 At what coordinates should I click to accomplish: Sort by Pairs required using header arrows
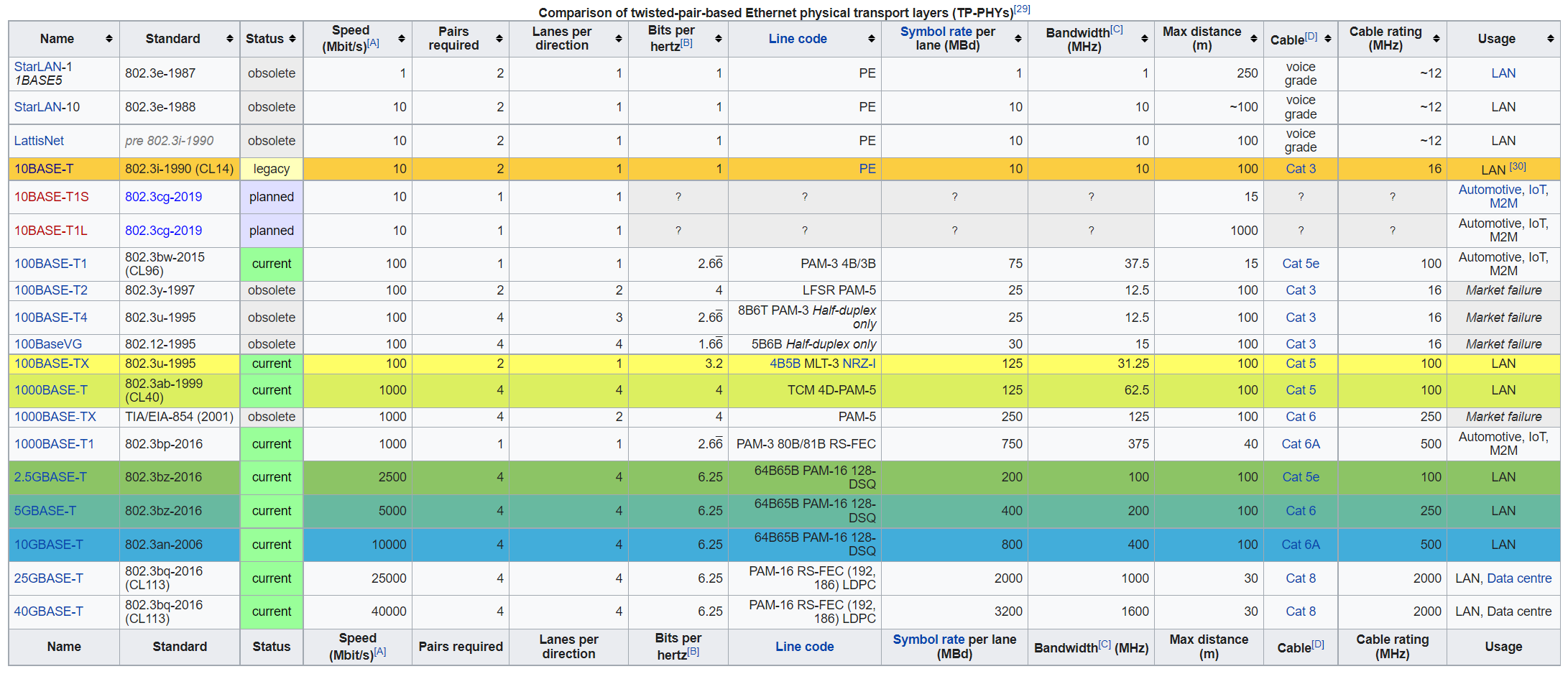(x=499, y=39)
